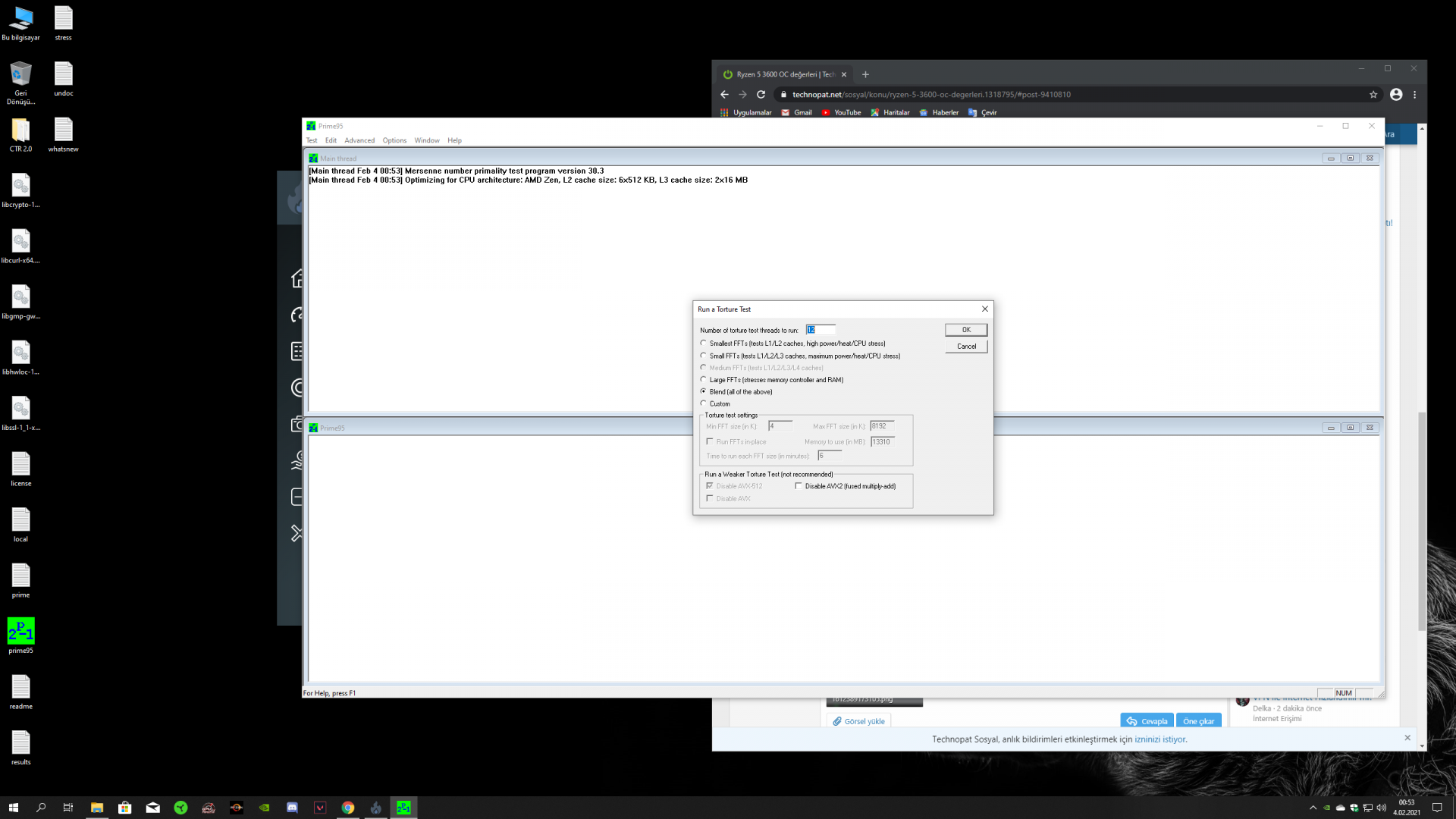Screen dimensions: 1456x819
Task: Click the torture test threads number field
Action: point(821,330)
